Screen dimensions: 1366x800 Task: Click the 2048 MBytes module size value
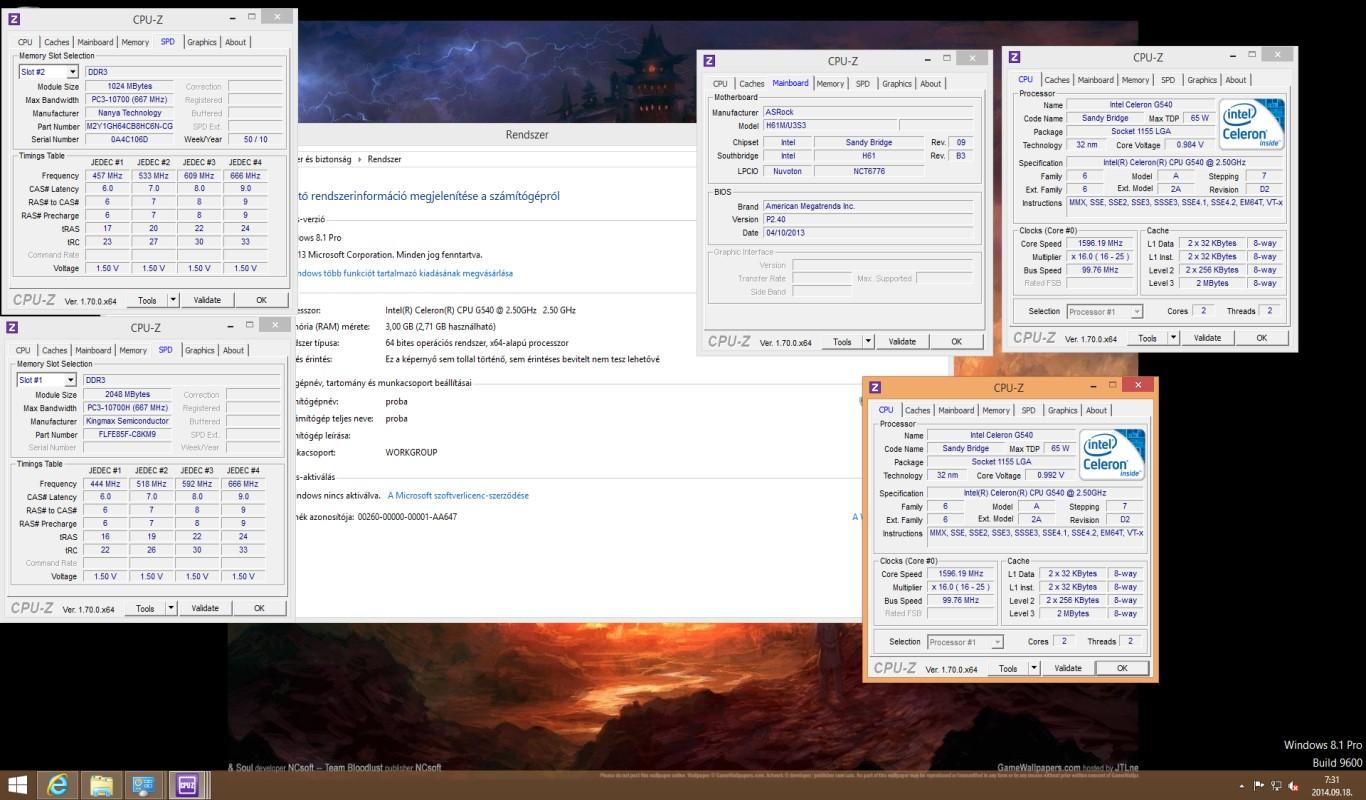point(127,395)
